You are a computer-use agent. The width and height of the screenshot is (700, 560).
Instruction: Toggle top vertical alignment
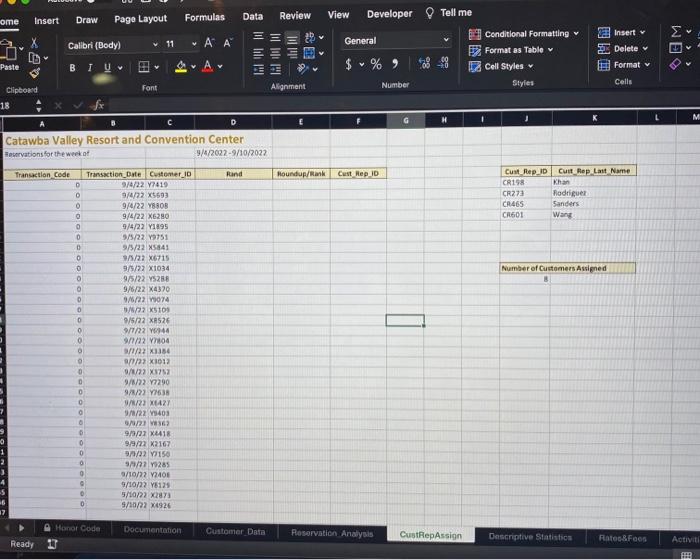click(258, 36)
